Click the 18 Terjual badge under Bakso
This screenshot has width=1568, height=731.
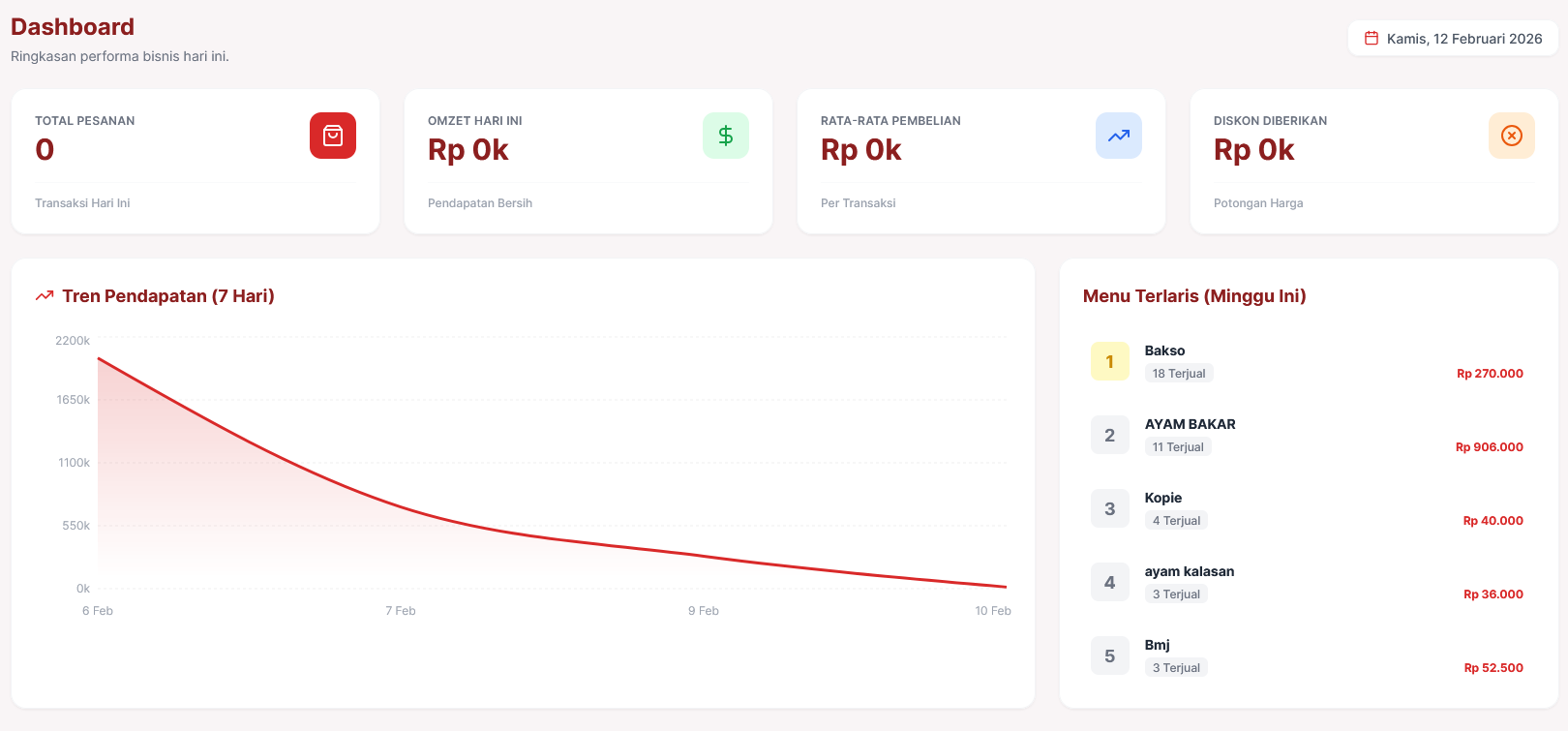1179,373
